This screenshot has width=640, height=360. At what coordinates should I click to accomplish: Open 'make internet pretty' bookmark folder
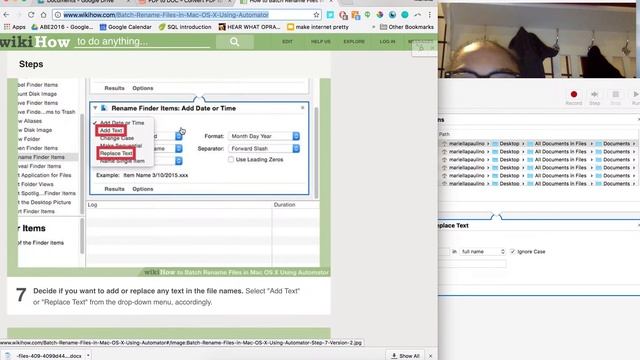click(x=318, y=27)
